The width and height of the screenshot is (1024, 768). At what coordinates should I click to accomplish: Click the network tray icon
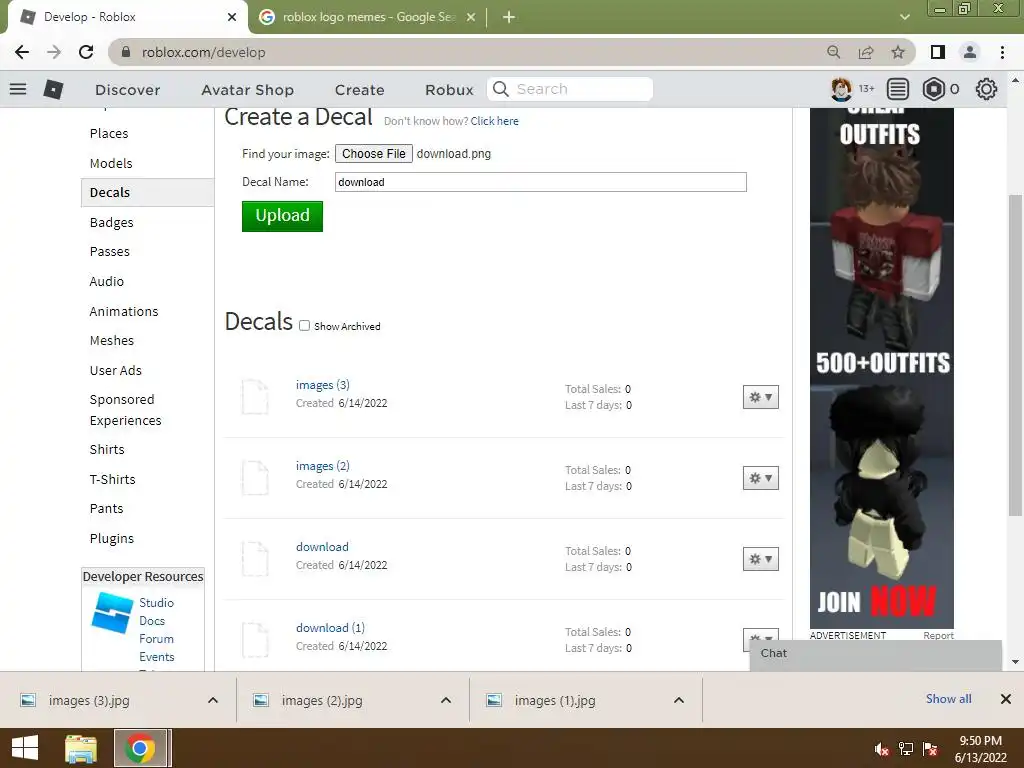coord(906,749)
